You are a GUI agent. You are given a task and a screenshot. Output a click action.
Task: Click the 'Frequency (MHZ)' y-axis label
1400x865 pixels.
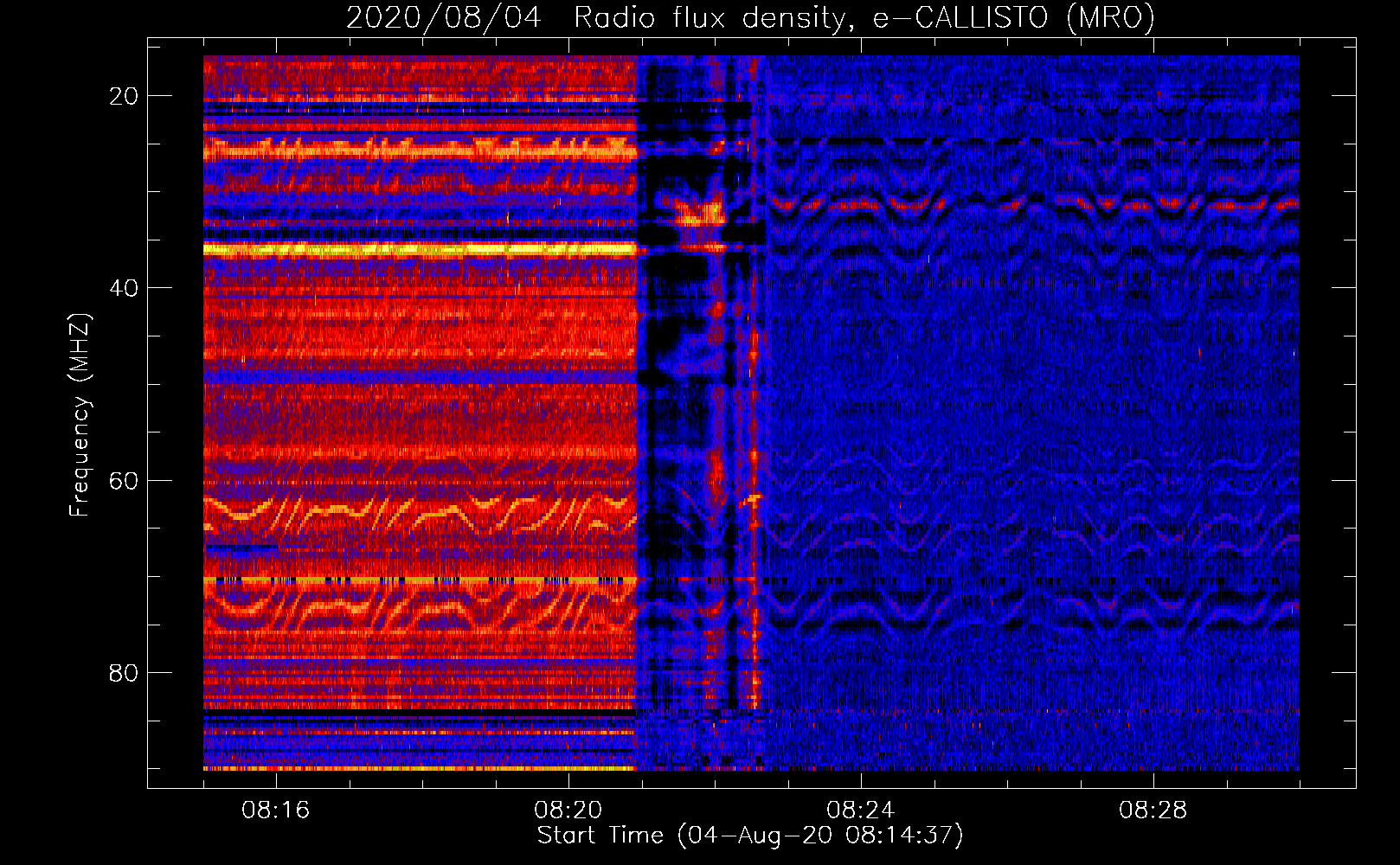(x=80, y=415)
